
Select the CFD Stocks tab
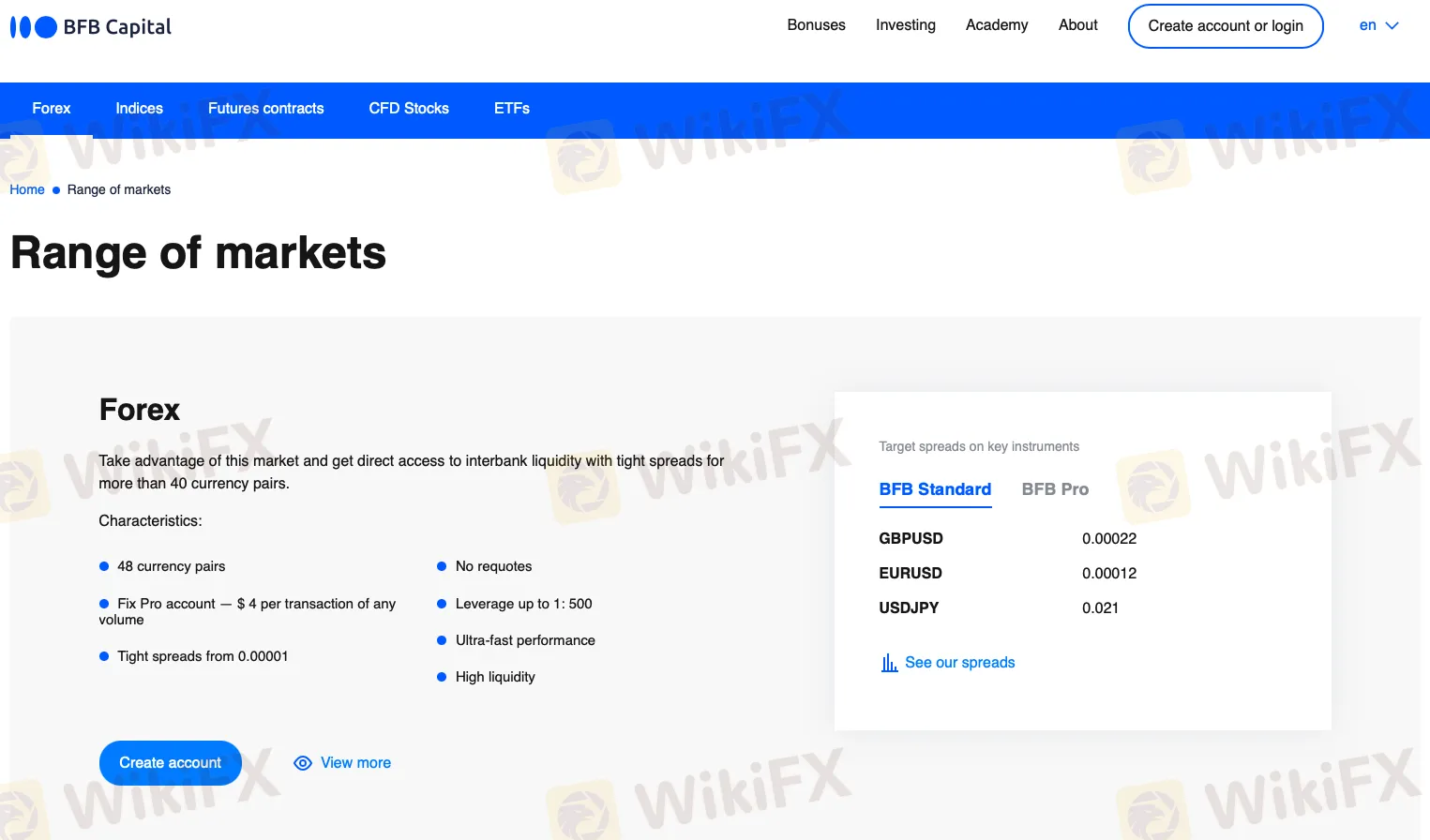tap(408, 108)
